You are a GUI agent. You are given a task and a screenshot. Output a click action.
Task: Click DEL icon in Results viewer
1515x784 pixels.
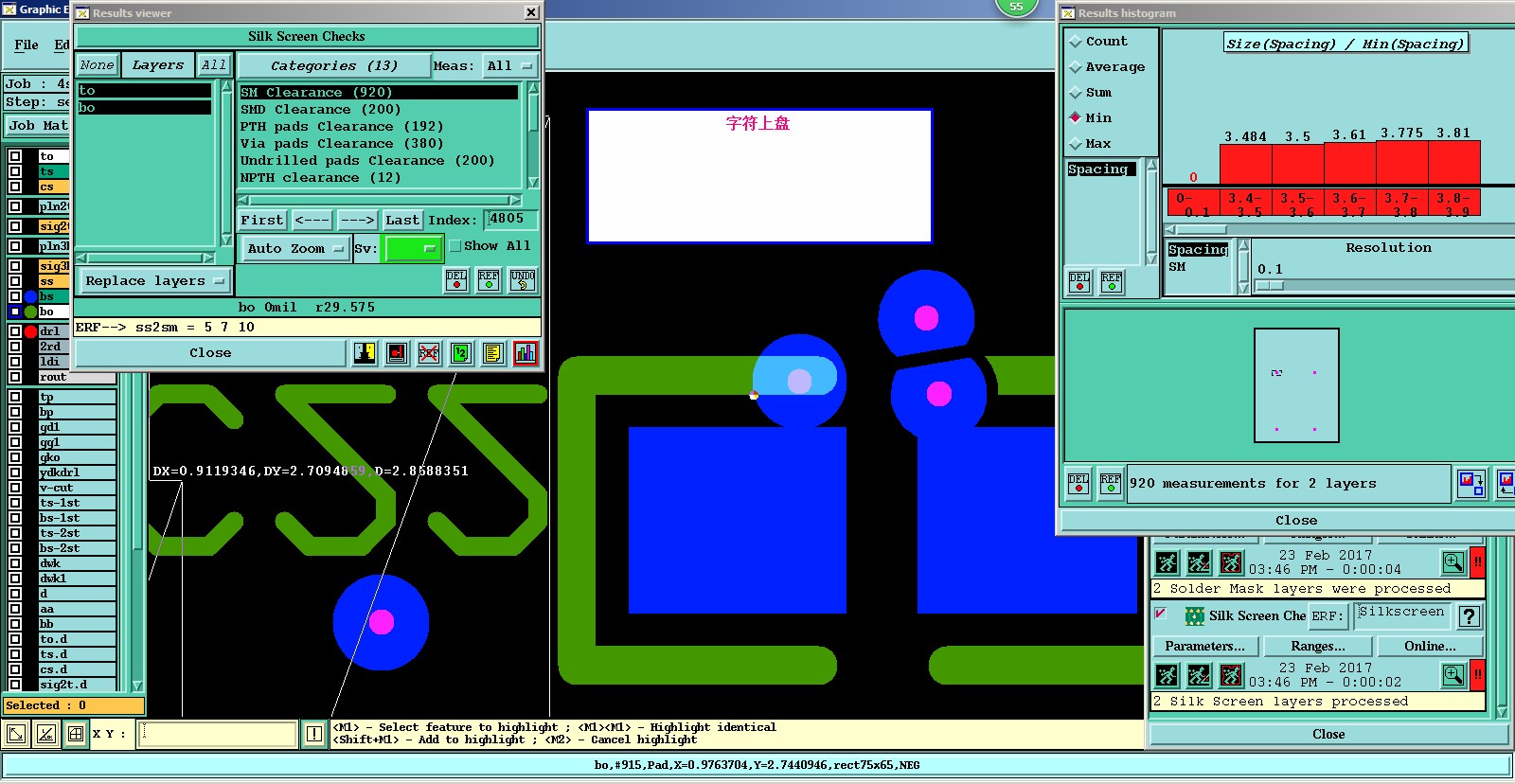(456, 280)
